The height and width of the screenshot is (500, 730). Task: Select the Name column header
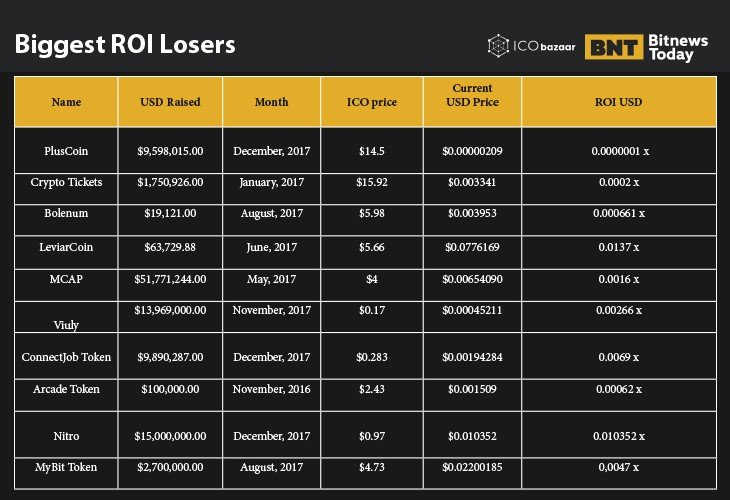tap(66, 102)
